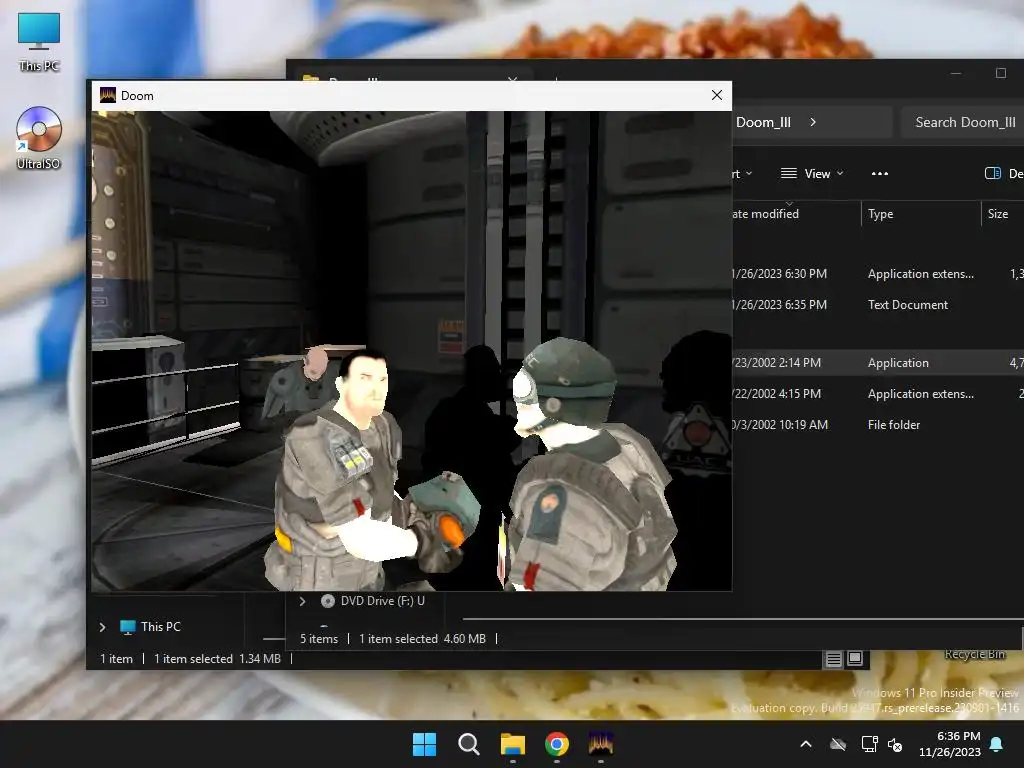This screenshot has width=1024, height=768.
Task: Click the horizontal scrollbar in Explorer
Action: 743,618
